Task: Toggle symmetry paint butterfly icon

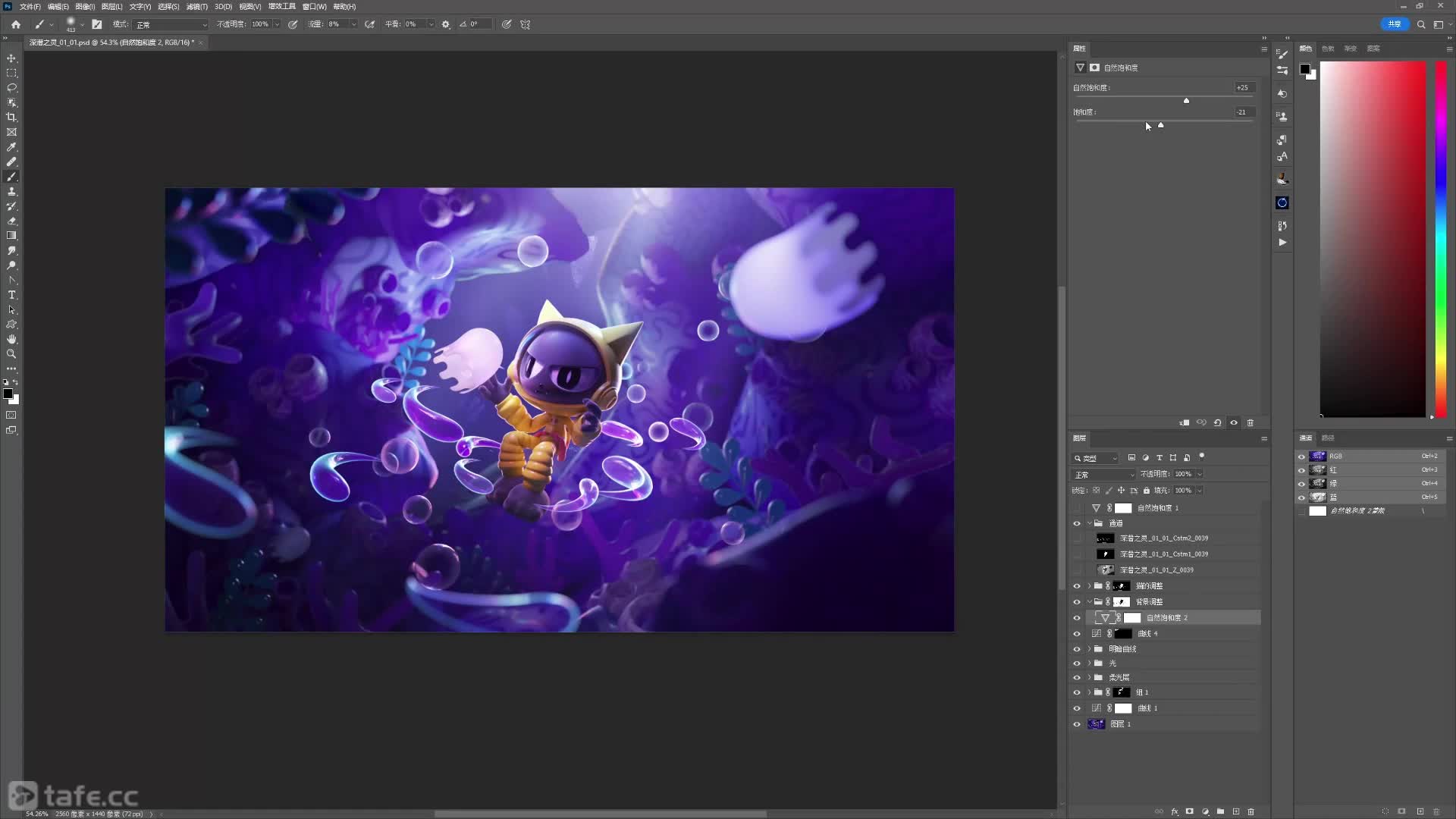Action: pyautogui.click(x=525, y=24)
